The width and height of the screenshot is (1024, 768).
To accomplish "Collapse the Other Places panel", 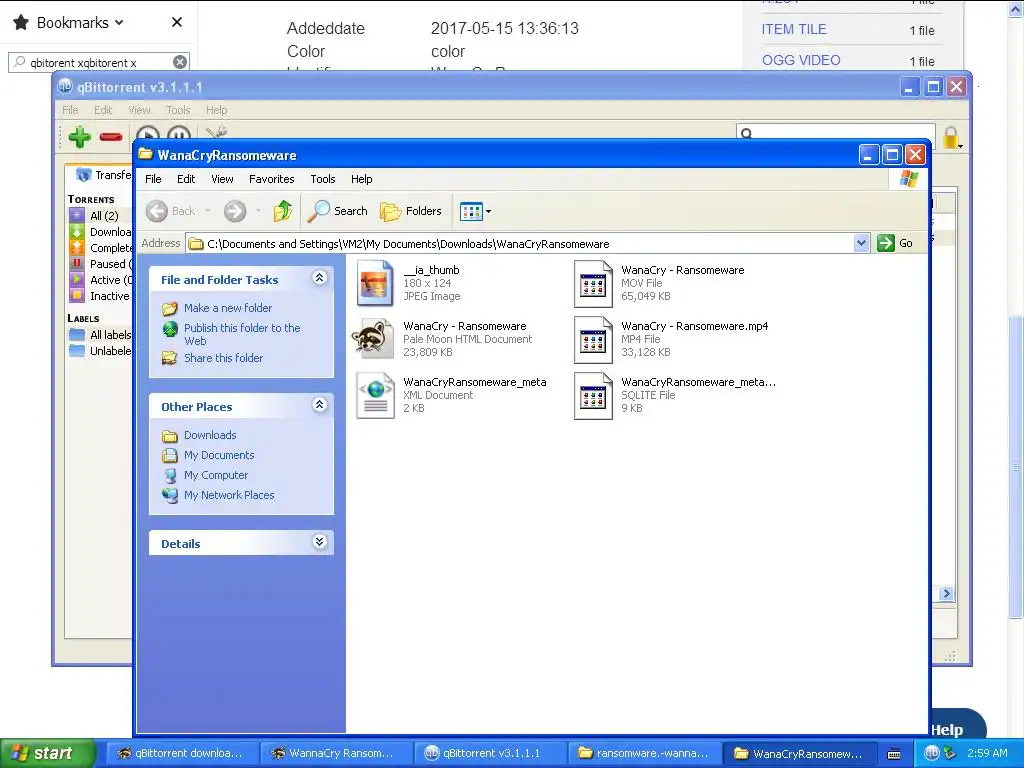I will pyautogui.click(x=319, y=405).
